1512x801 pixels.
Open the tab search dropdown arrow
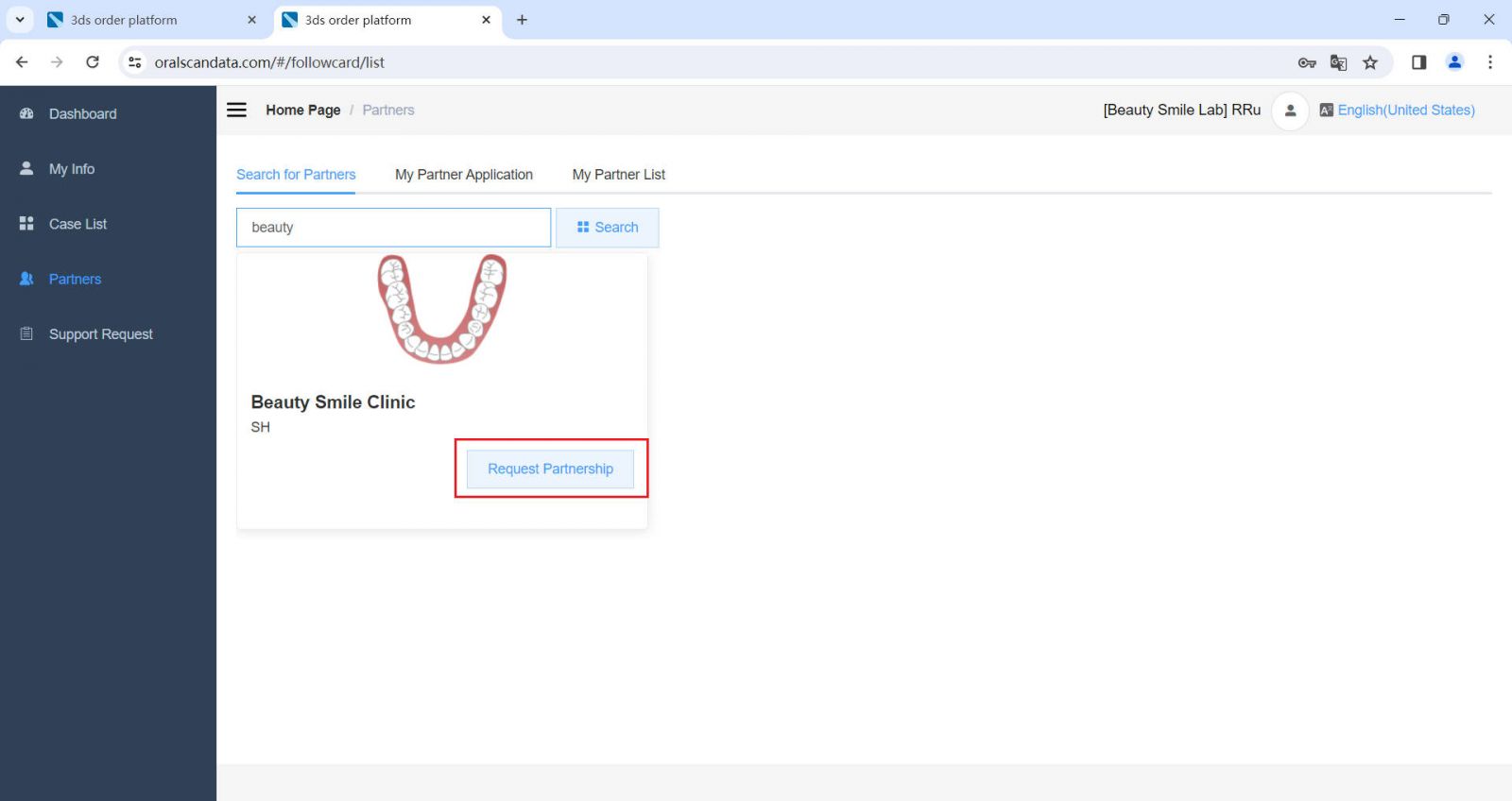(x=20, y=20)
